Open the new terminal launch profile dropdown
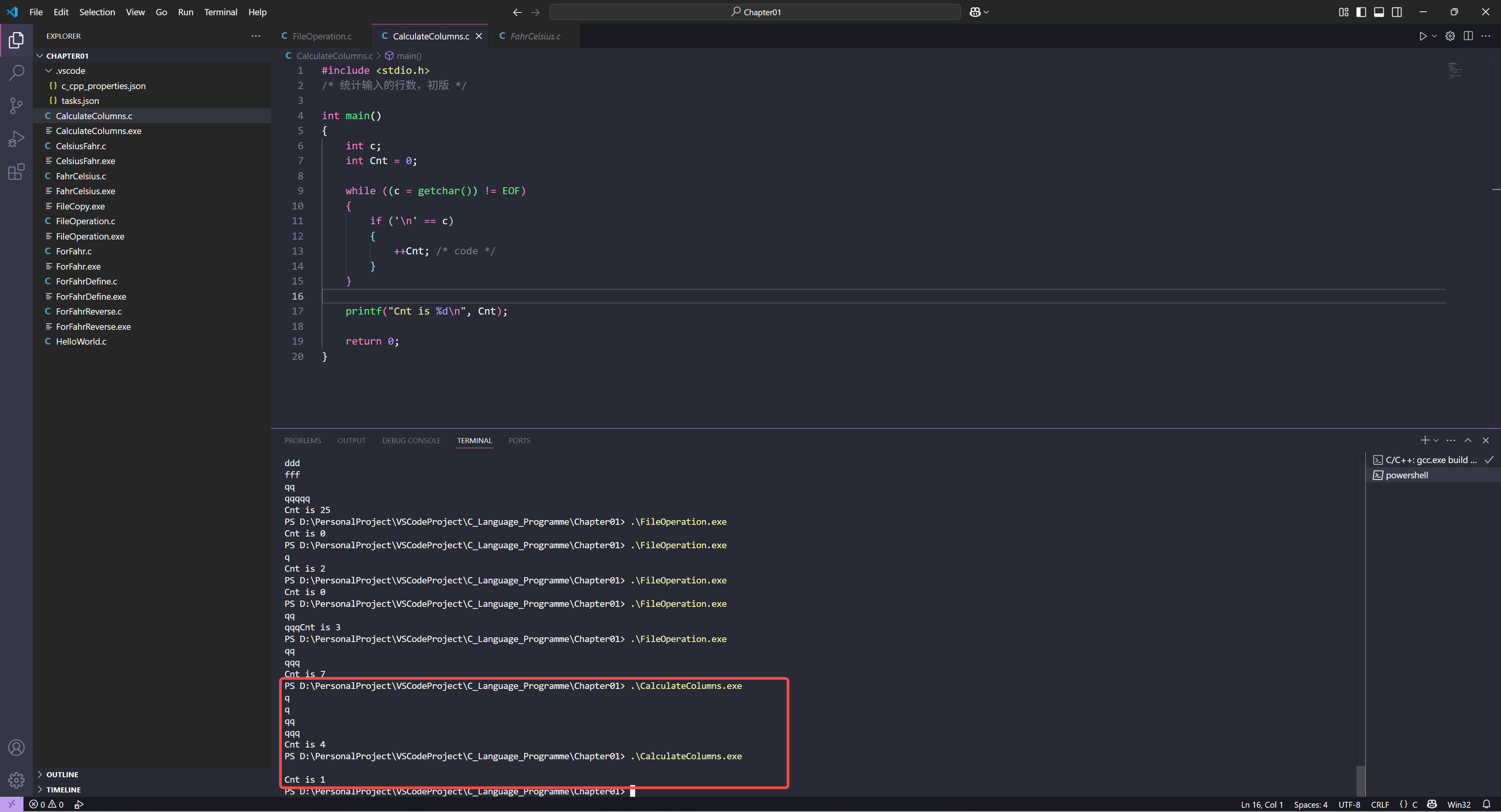The width and height of the screenshot is (1501, 812). point(1436,440)
